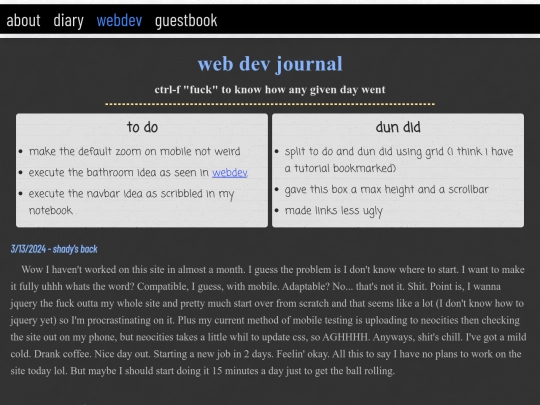Select the webdev nav item
The height and width of the screenshot is (405, 540).
point(119,20)
